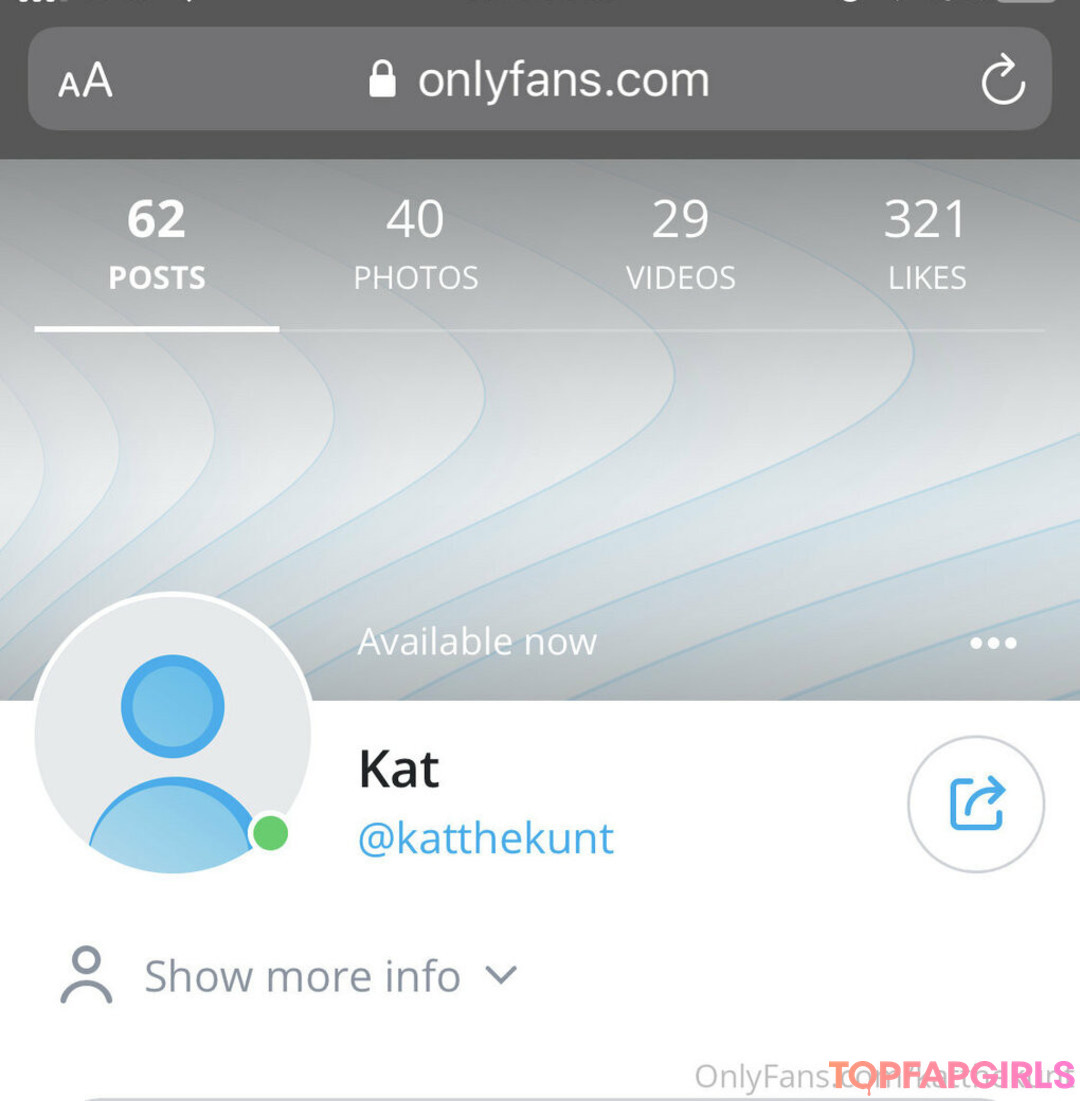Open the 321 Likes tab
1080x1101 pixels.
pos(926,244)
